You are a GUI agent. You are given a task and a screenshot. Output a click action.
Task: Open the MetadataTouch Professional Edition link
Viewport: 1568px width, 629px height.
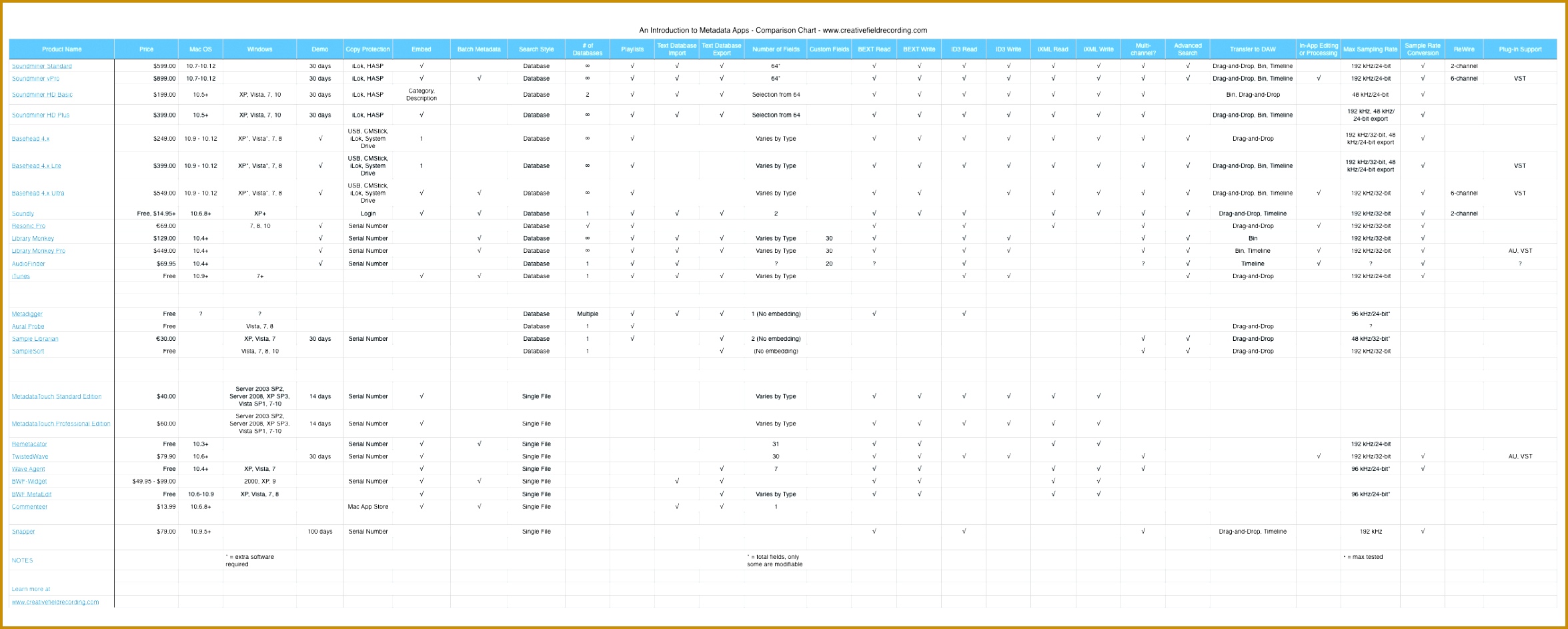59,423
